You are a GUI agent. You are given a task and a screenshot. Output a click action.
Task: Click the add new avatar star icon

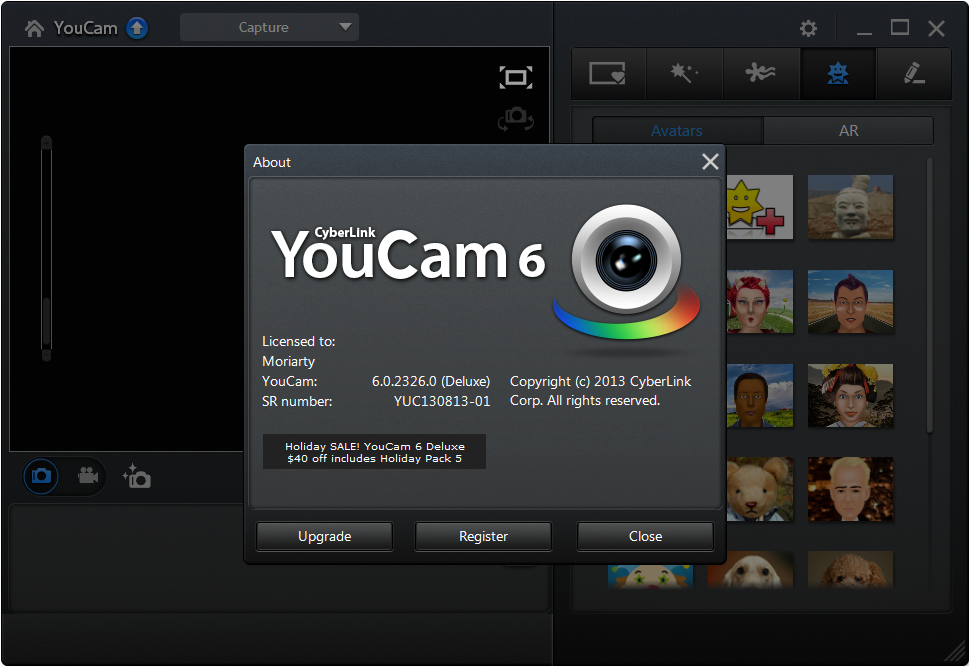(758, 207)
